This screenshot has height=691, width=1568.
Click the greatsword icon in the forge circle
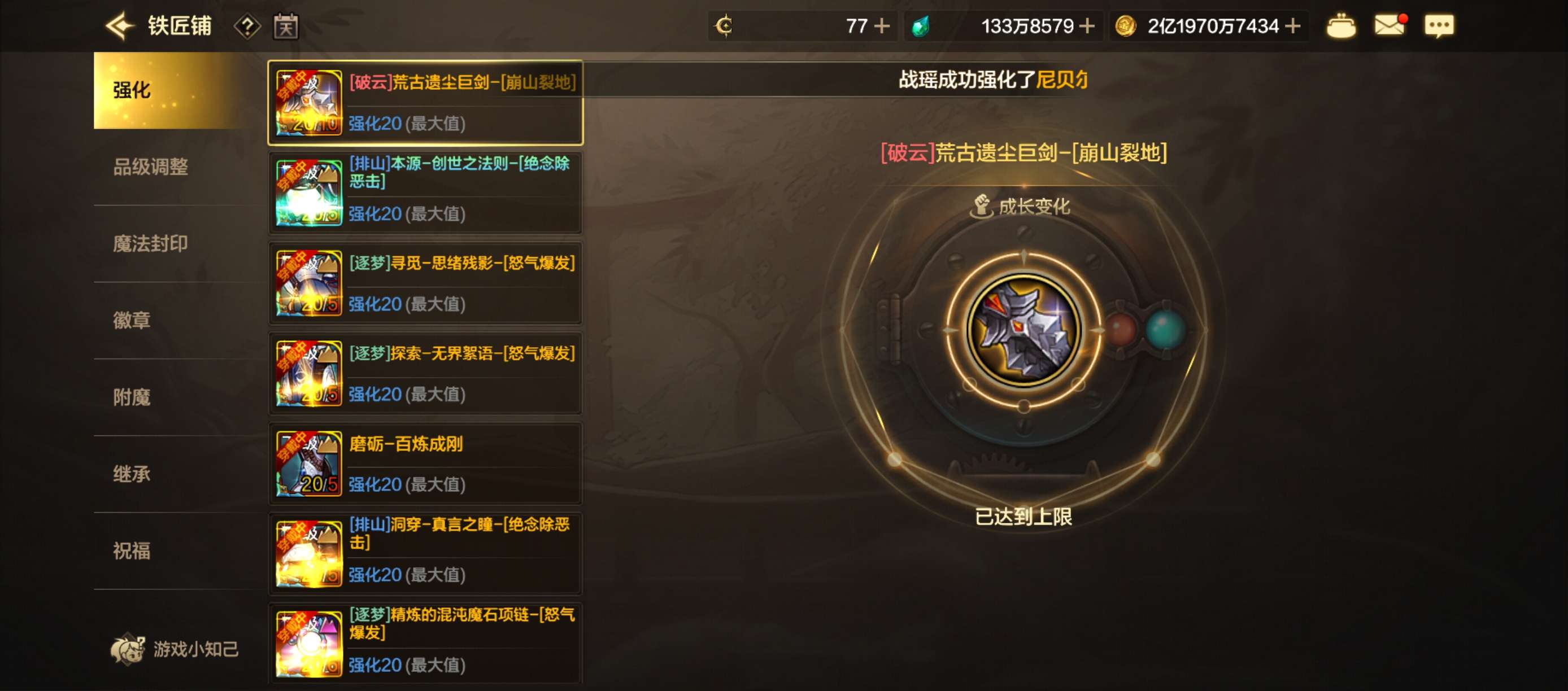pos(1024,330)
